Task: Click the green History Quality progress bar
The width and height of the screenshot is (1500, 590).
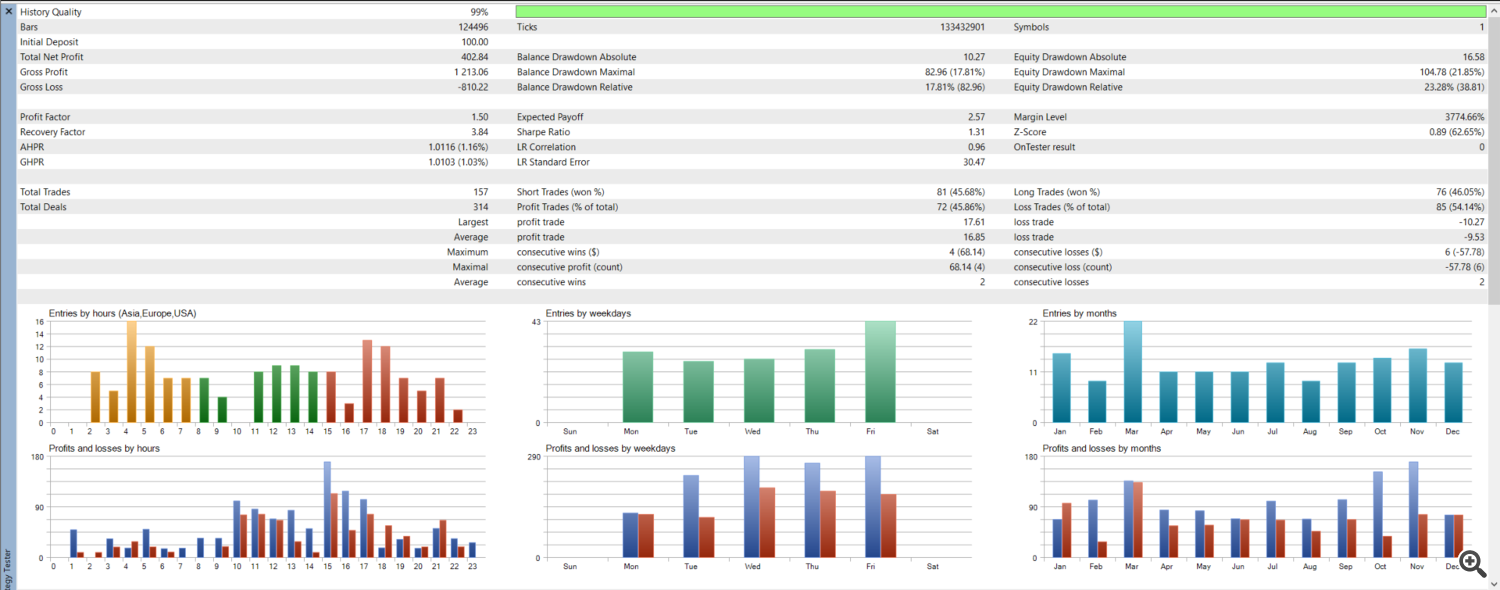Action: pyautogui.click(x=1001, y=12)
